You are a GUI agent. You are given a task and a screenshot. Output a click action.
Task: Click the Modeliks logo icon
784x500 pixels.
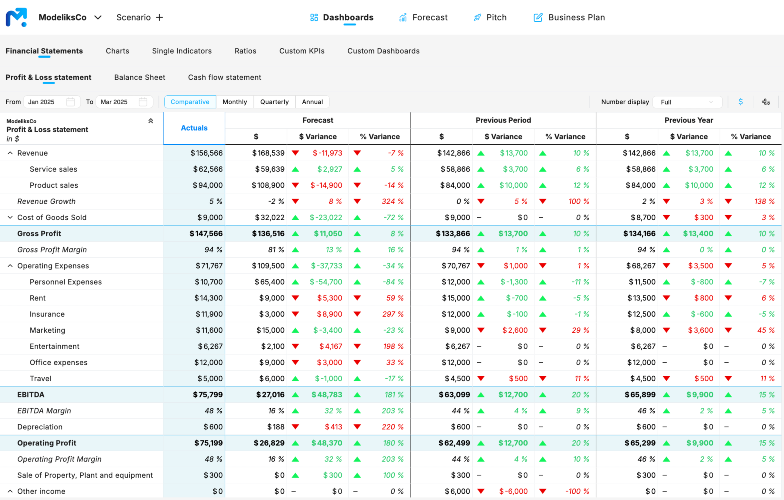click(16, 18)
